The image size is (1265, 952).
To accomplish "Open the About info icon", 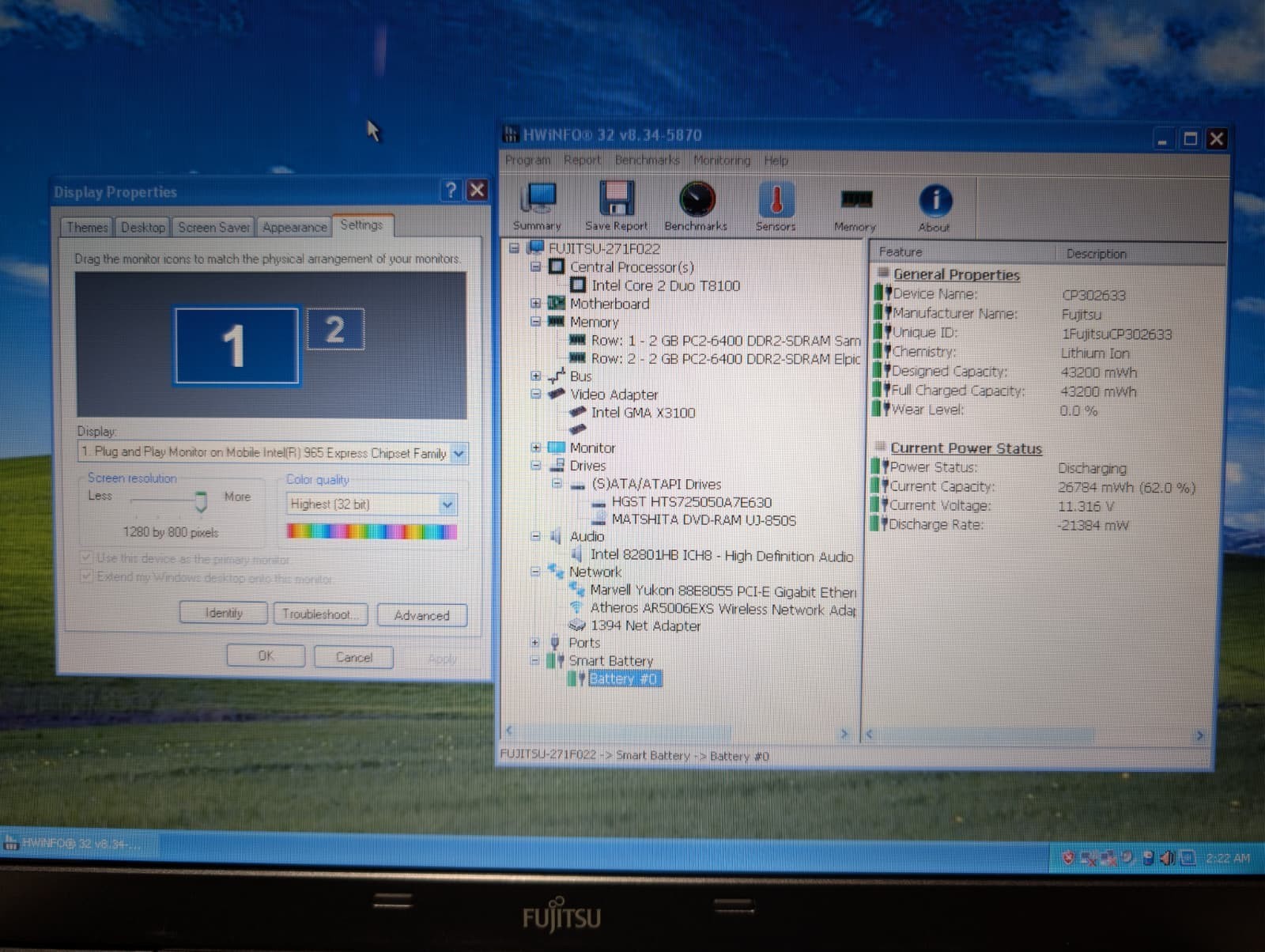I will click(x=935, y=208).
